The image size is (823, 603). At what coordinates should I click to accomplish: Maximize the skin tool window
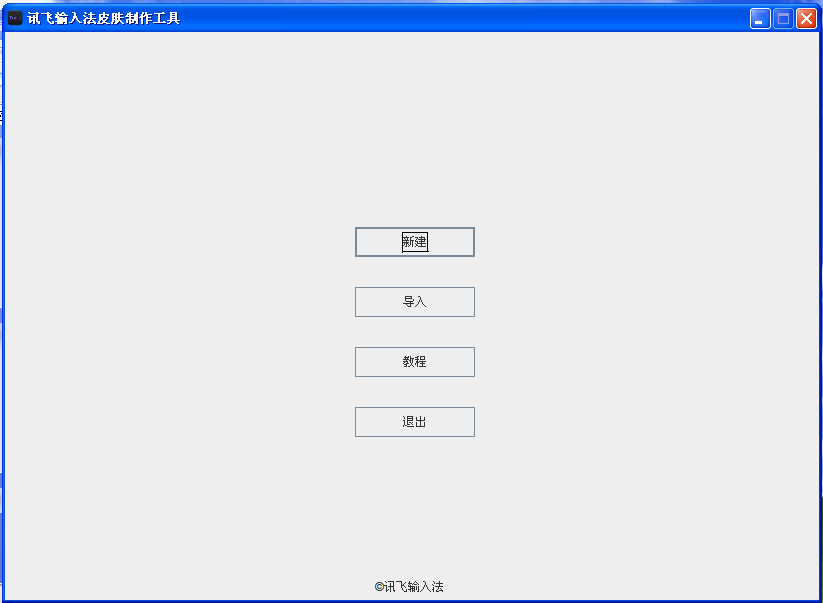coord(783,19)
